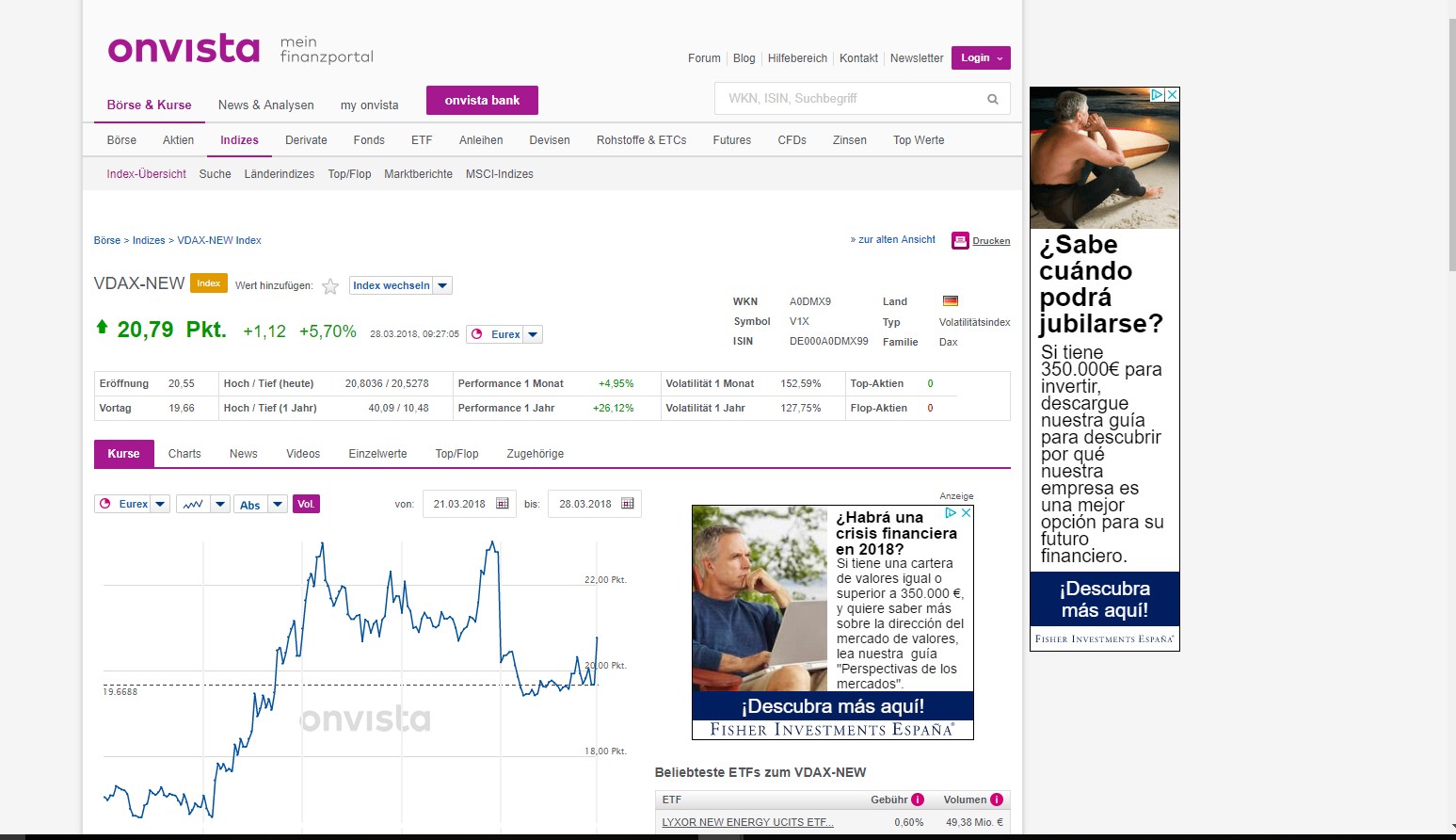Open the Videos tab
This screenshot has height=840, width=1456.
(x=303, y=454)
